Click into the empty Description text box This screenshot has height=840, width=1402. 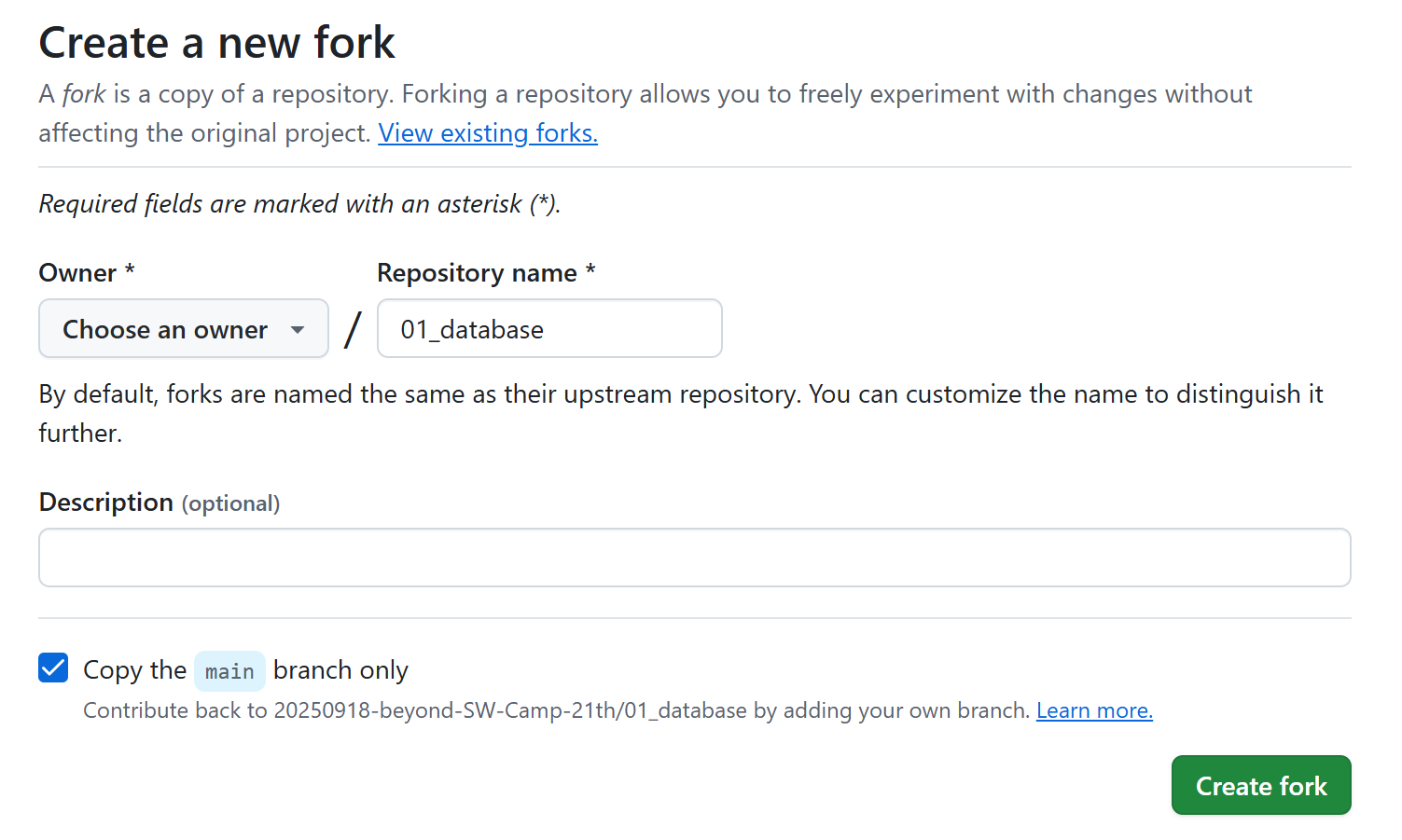694,558
